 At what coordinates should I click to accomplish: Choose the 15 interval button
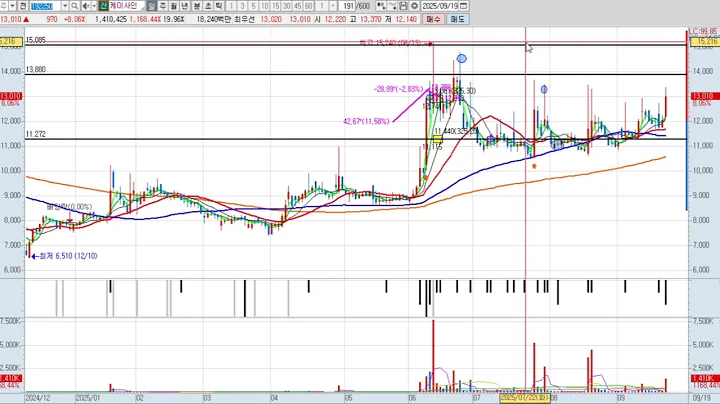tap(276, 6)
